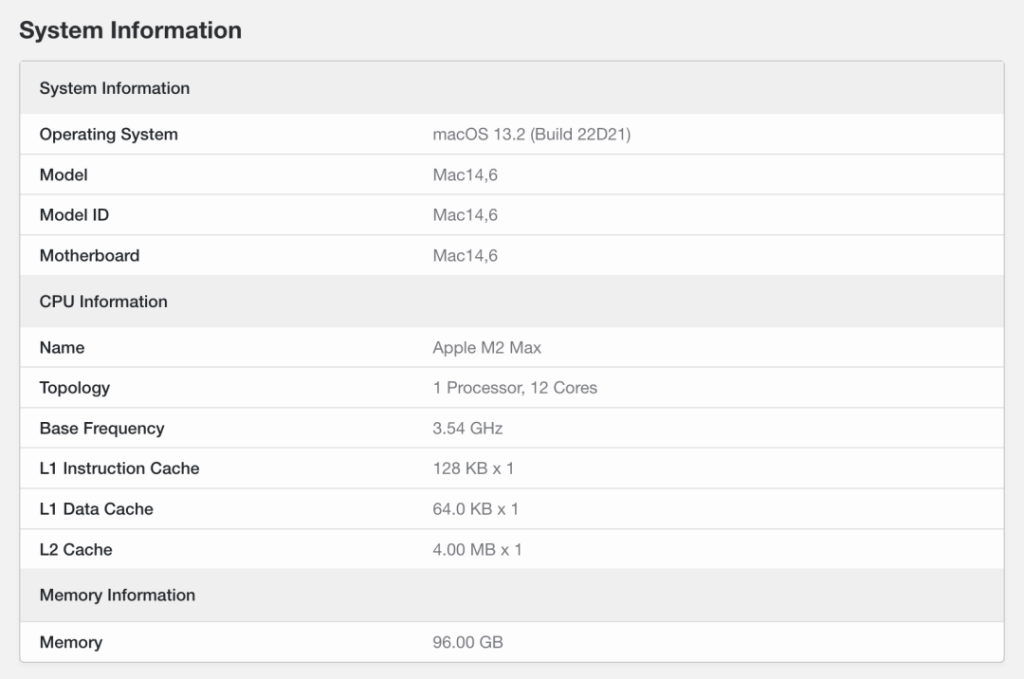Select the 1 Processor, 12 Cores value
The height and width of the screenshot is (679, 1024).
[x=514, y=388]
